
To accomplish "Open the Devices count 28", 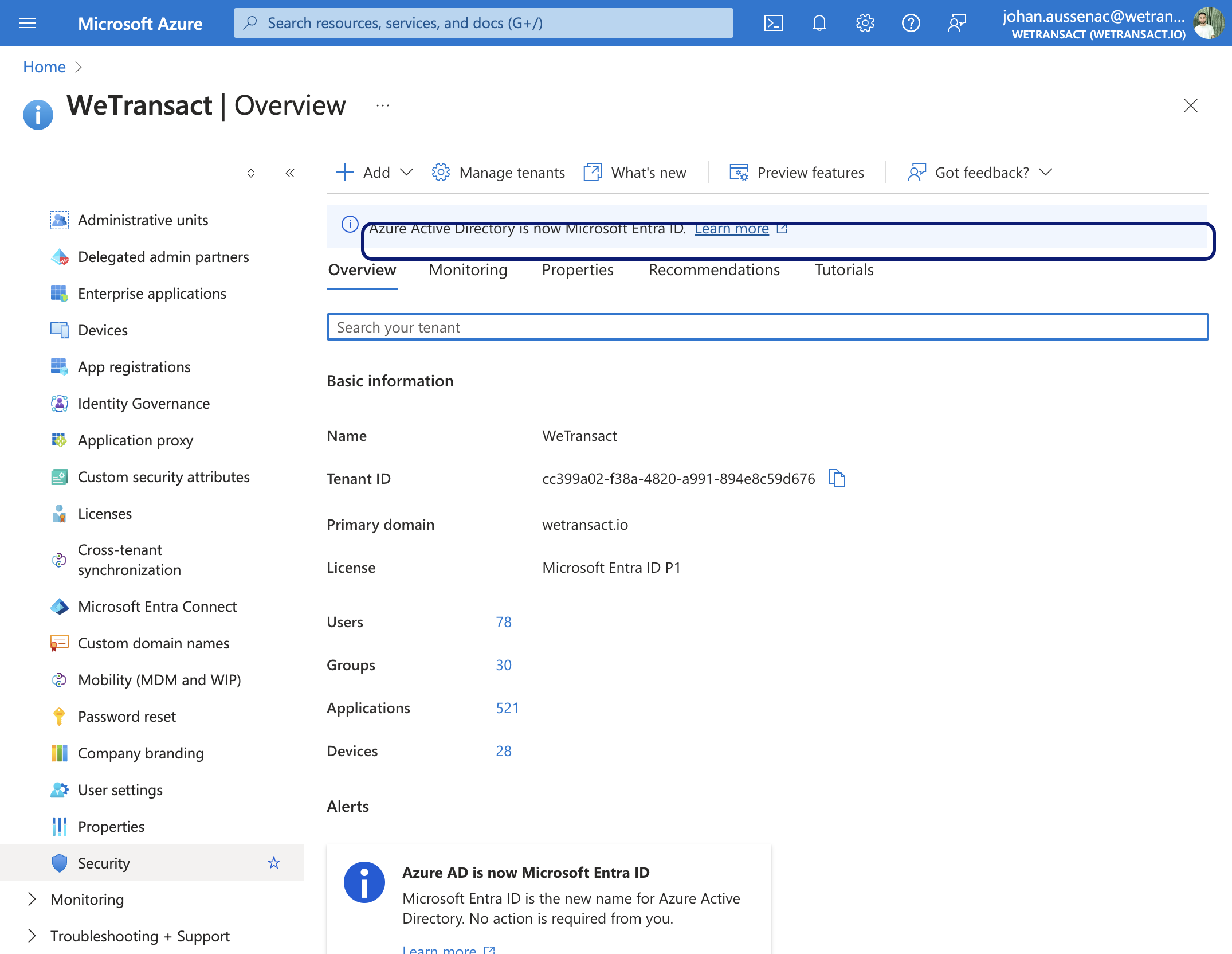I will 504,751.
